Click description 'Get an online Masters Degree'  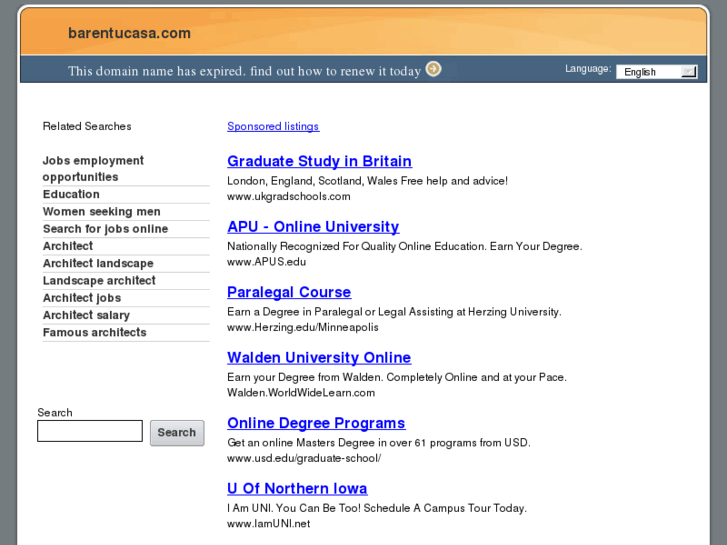pyautogui.click(x=379, y=442)
